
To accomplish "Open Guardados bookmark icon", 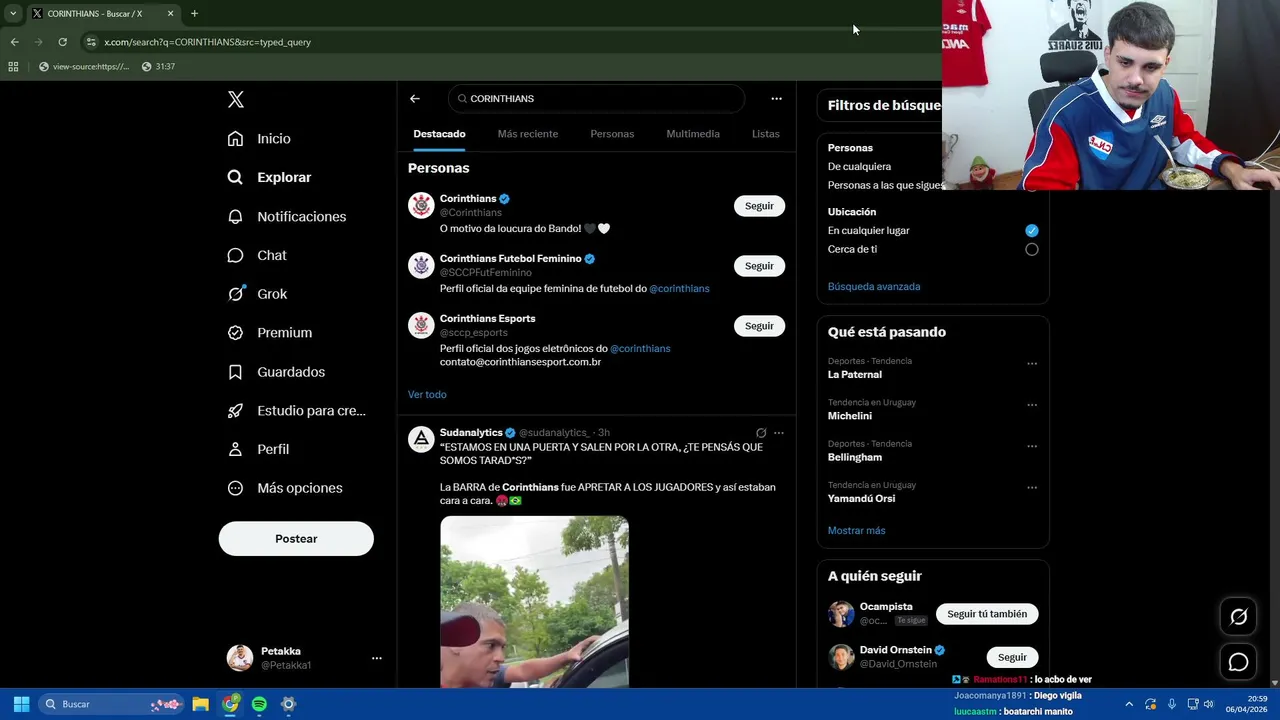I will click(235, 372).
